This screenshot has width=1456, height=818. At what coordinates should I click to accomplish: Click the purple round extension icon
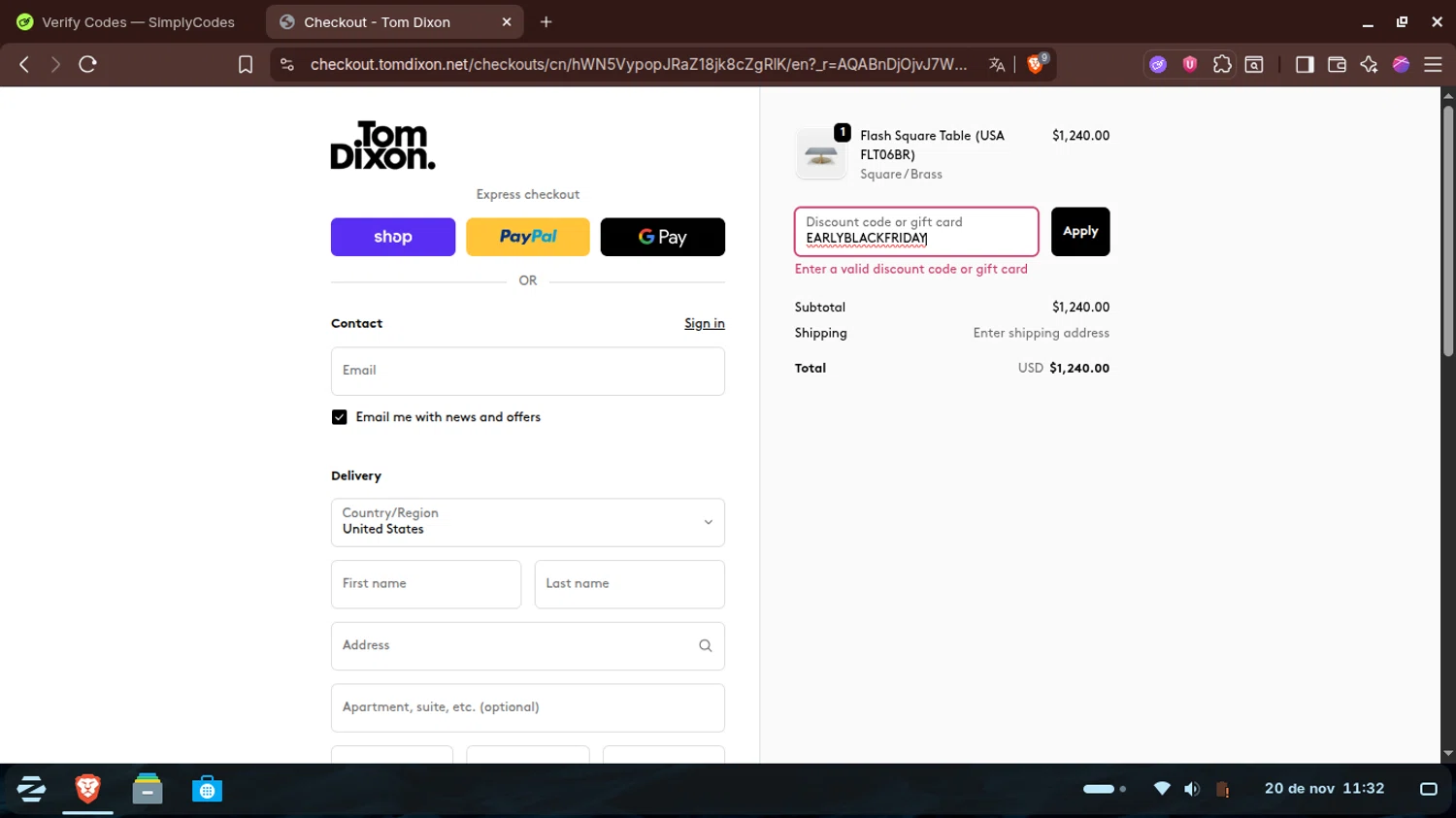click(1158, 64)
